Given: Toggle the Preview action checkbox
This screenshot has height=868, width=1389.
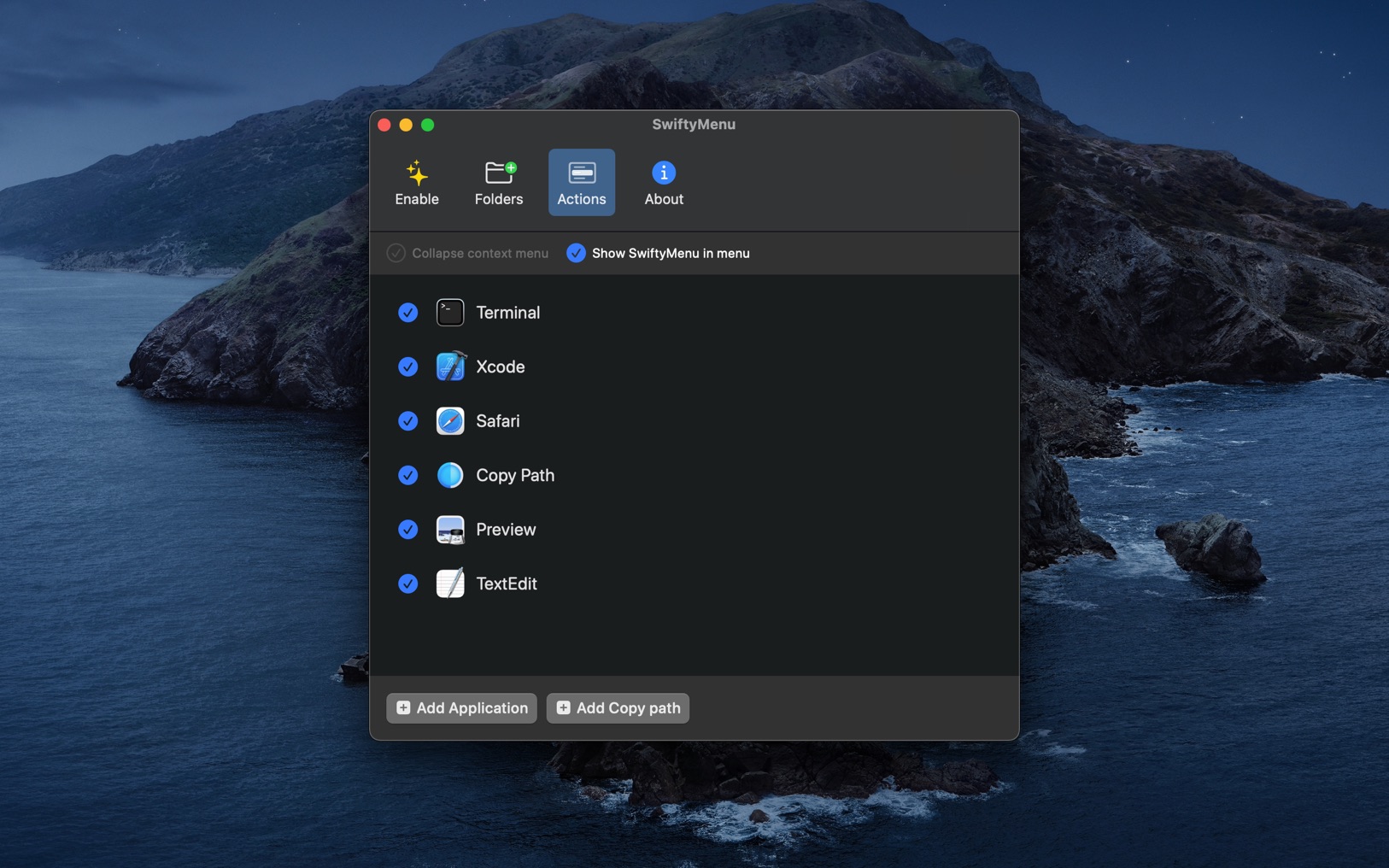Looking at the screenshot, I should [x=407, y=530].
